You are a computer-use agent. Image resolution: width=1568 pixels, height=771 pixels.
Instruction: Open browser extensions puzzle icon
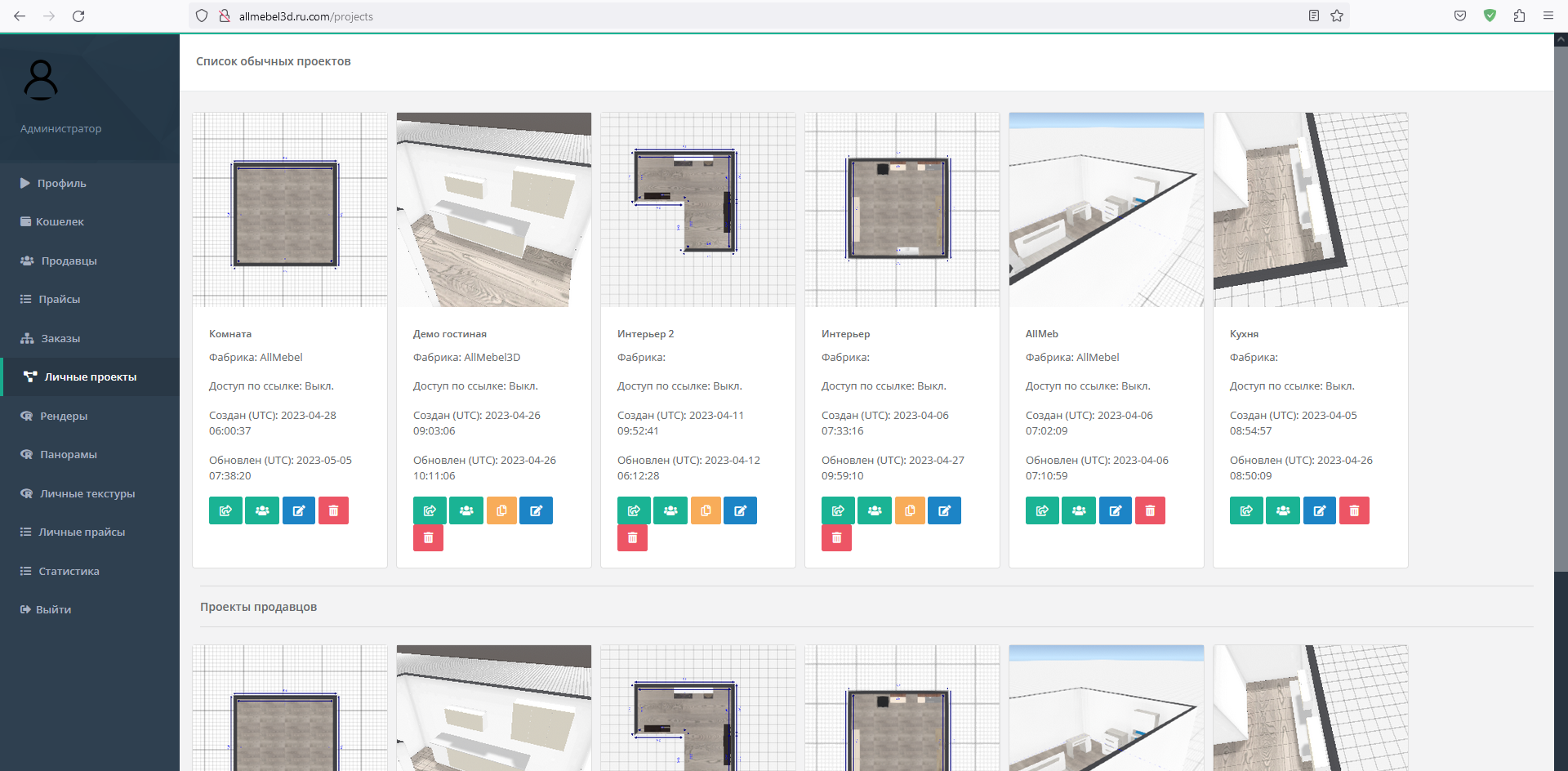[1519, 16]
